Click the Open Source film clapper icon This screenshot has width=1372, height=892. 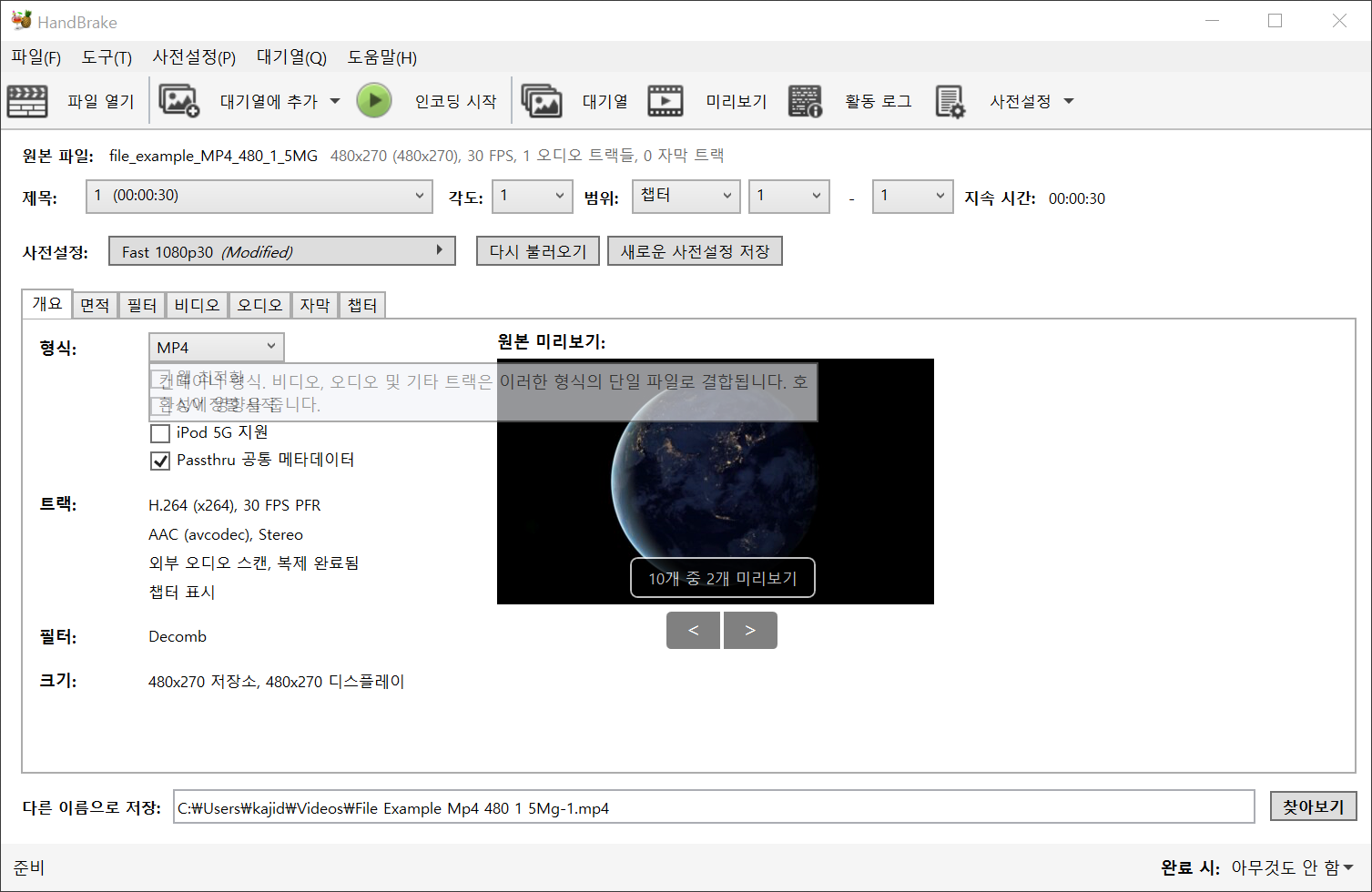pyautogui.click(x=27, y=101)
